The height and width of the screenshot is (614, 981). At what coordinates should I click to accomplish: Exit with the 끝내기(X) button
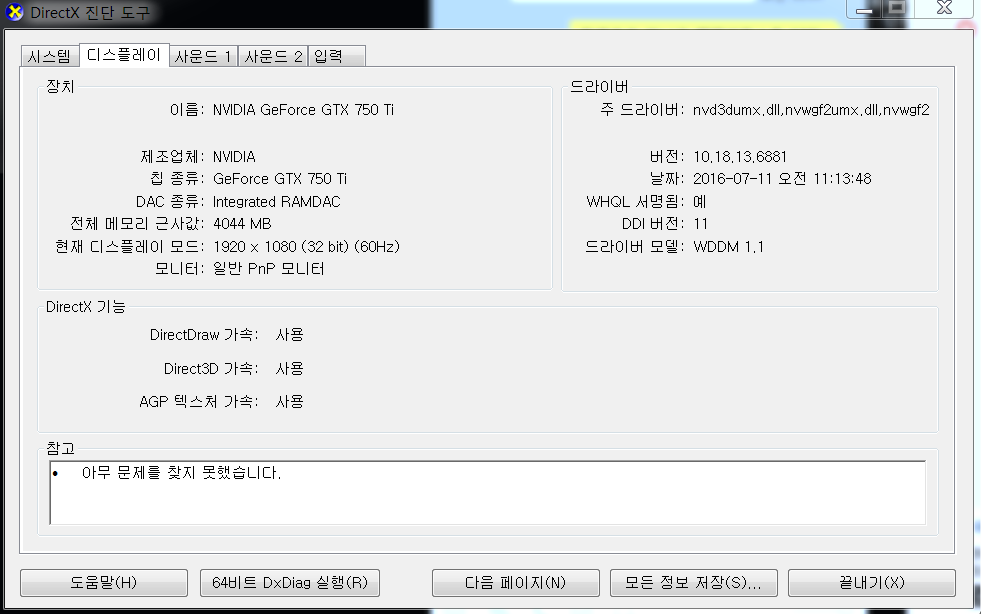[872, 583]
